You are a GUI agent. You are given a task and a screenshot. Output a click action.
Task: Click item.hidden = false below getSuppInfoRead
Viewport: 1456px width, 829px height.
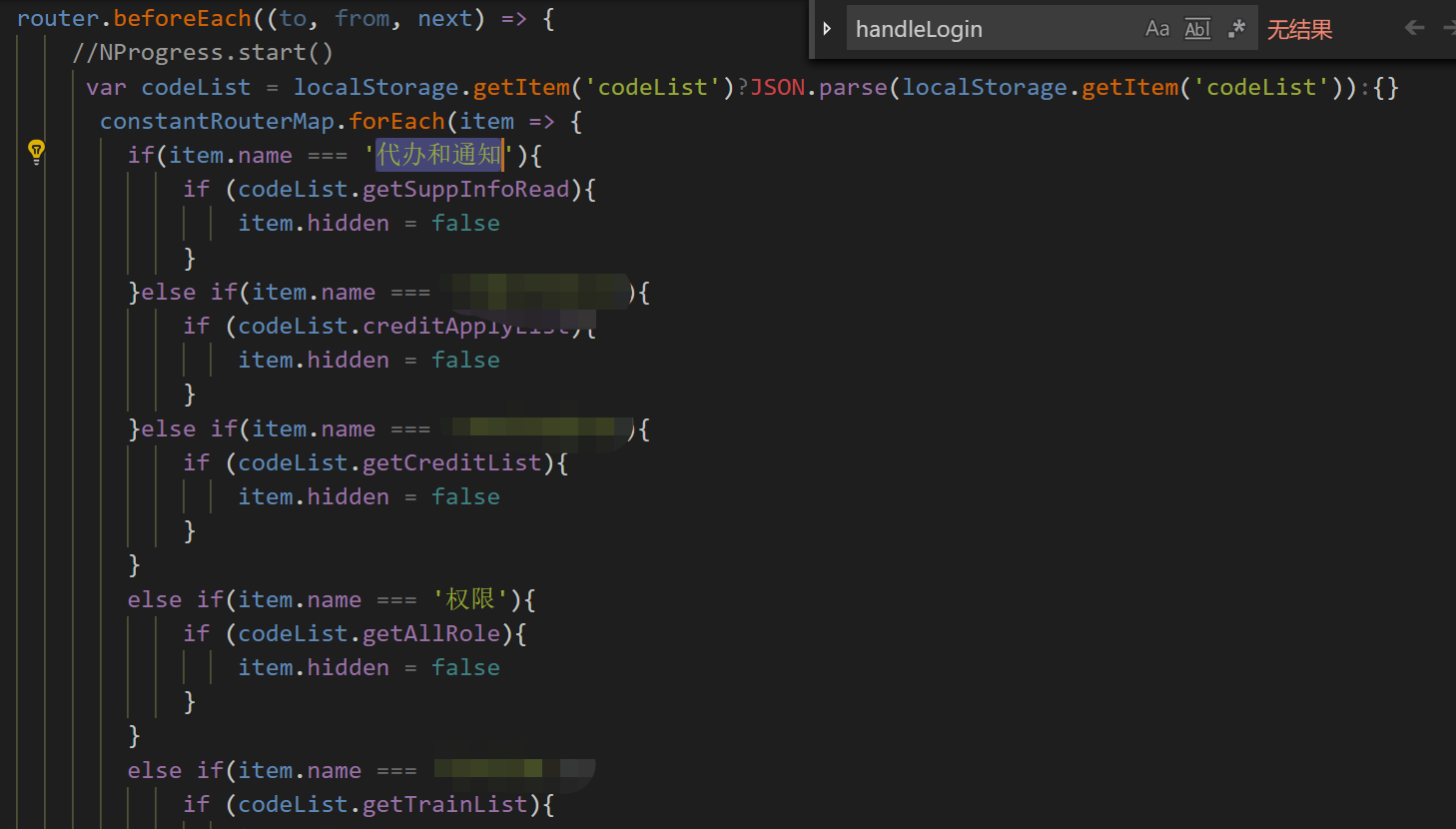click(x=368, y=224)
